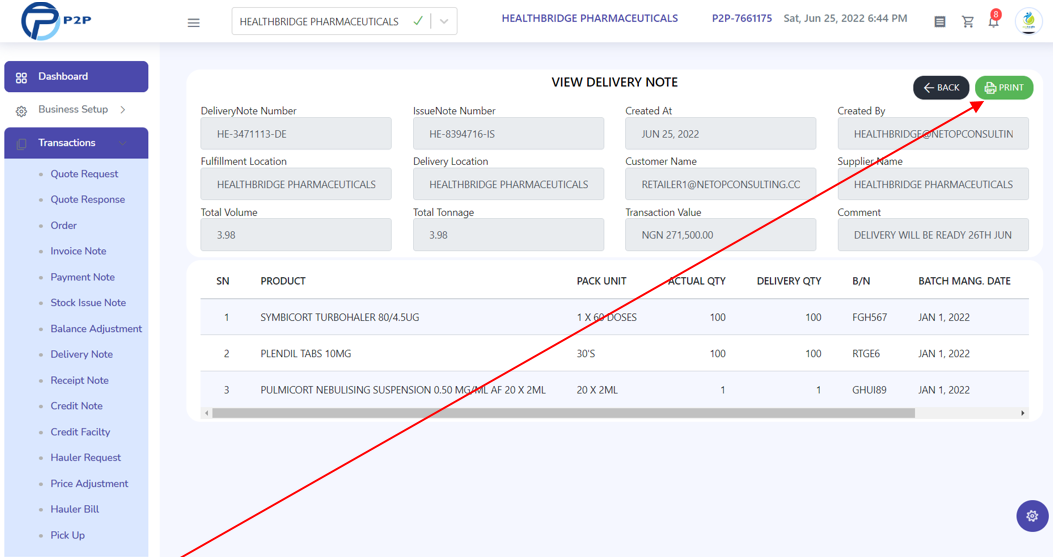Viewport: 1053px width, 557px height.
Task: Click batch number RTGE6
Action: (x=866, y=353)
